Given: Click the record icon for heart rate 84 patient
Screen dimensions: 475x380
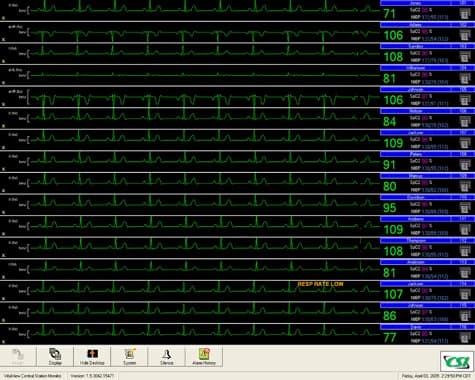Looking at the screenshot, I should 464,122.
